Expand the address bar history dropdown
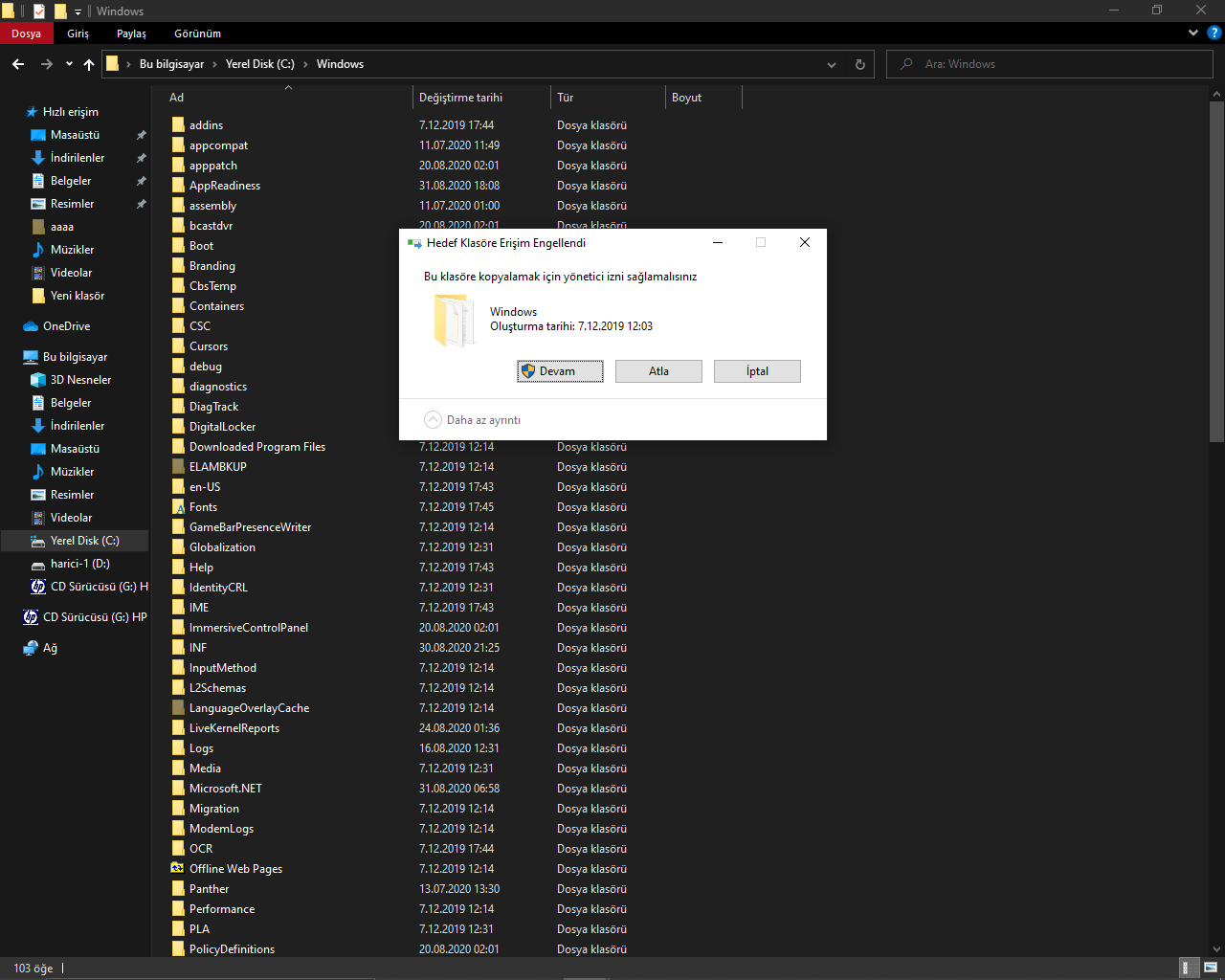Image resolution: width=1225 pixels, height=980 pixels. pos(832,64)
